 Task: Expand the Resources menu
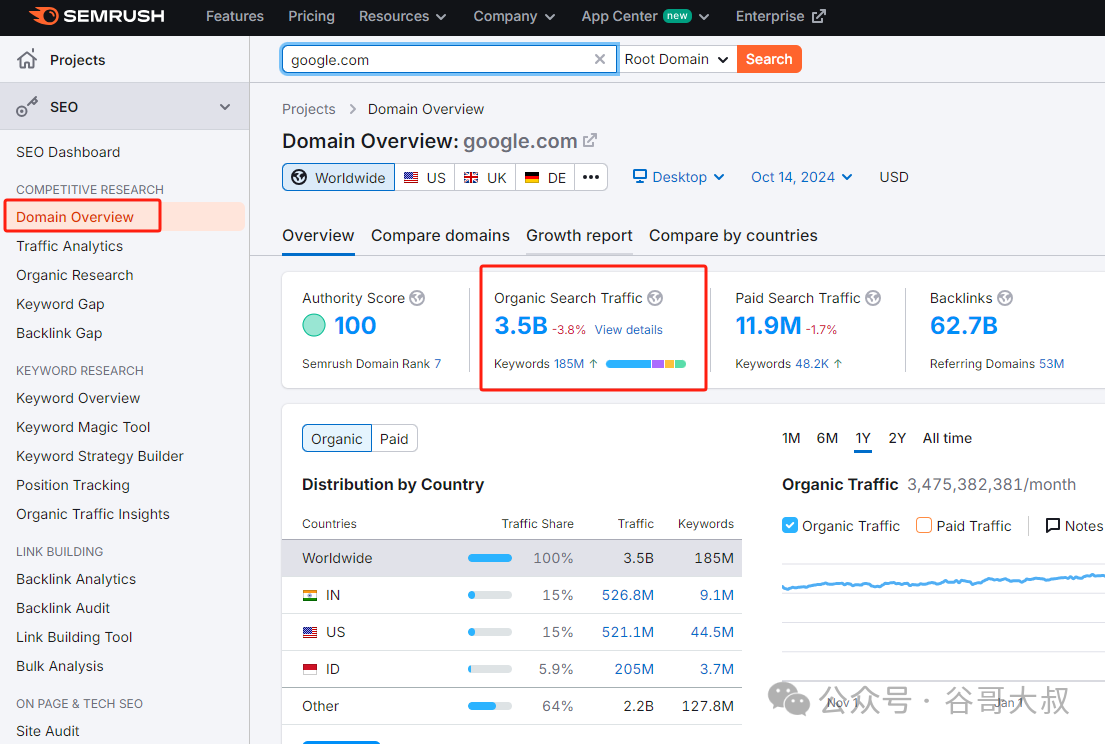coord(402,16)
